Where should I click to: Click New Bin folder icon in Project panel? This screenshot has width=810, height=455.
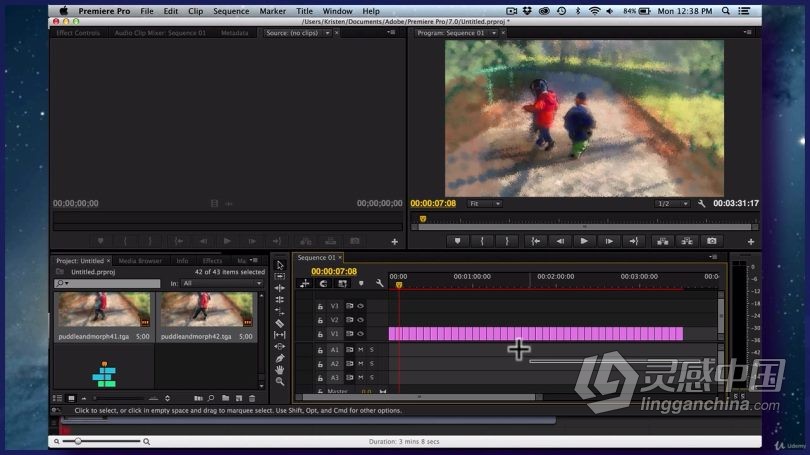click(225, 398)
